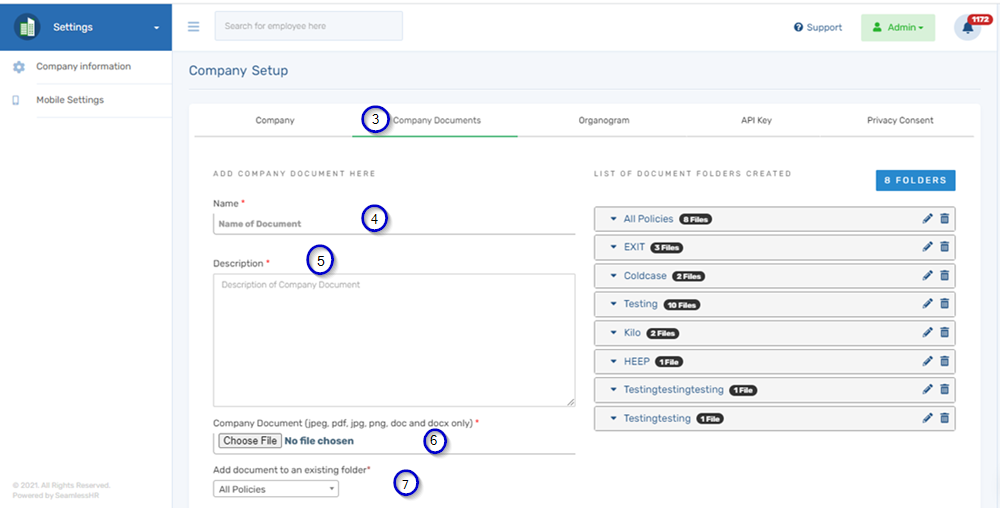
Task: Click the 8 FOLDERS button
Action: pyautogui.click(x=916, y=180)
